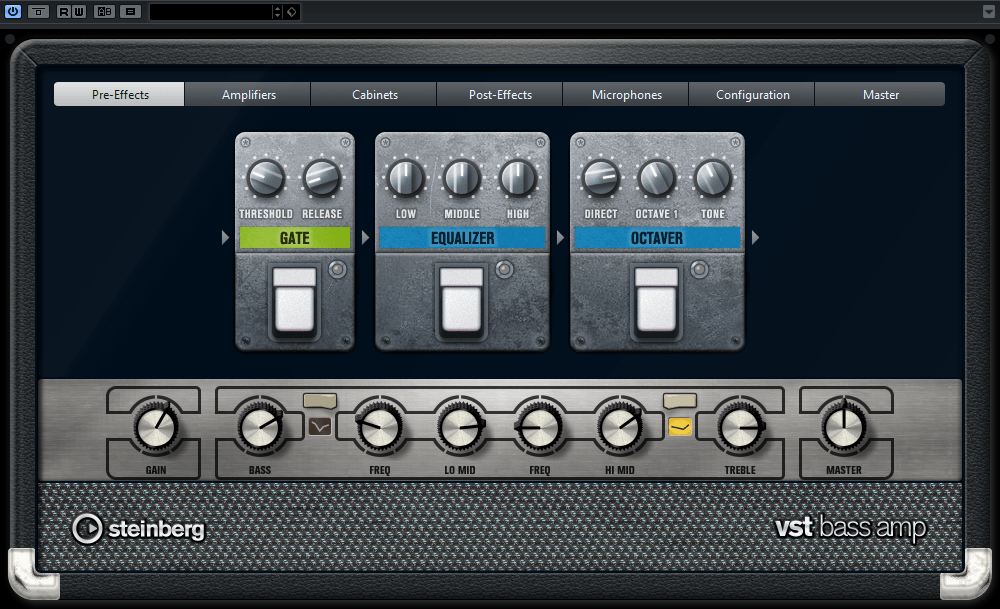Switch to the Amplifiers tab
The image size is (1000, 609).
pos(247,94)
